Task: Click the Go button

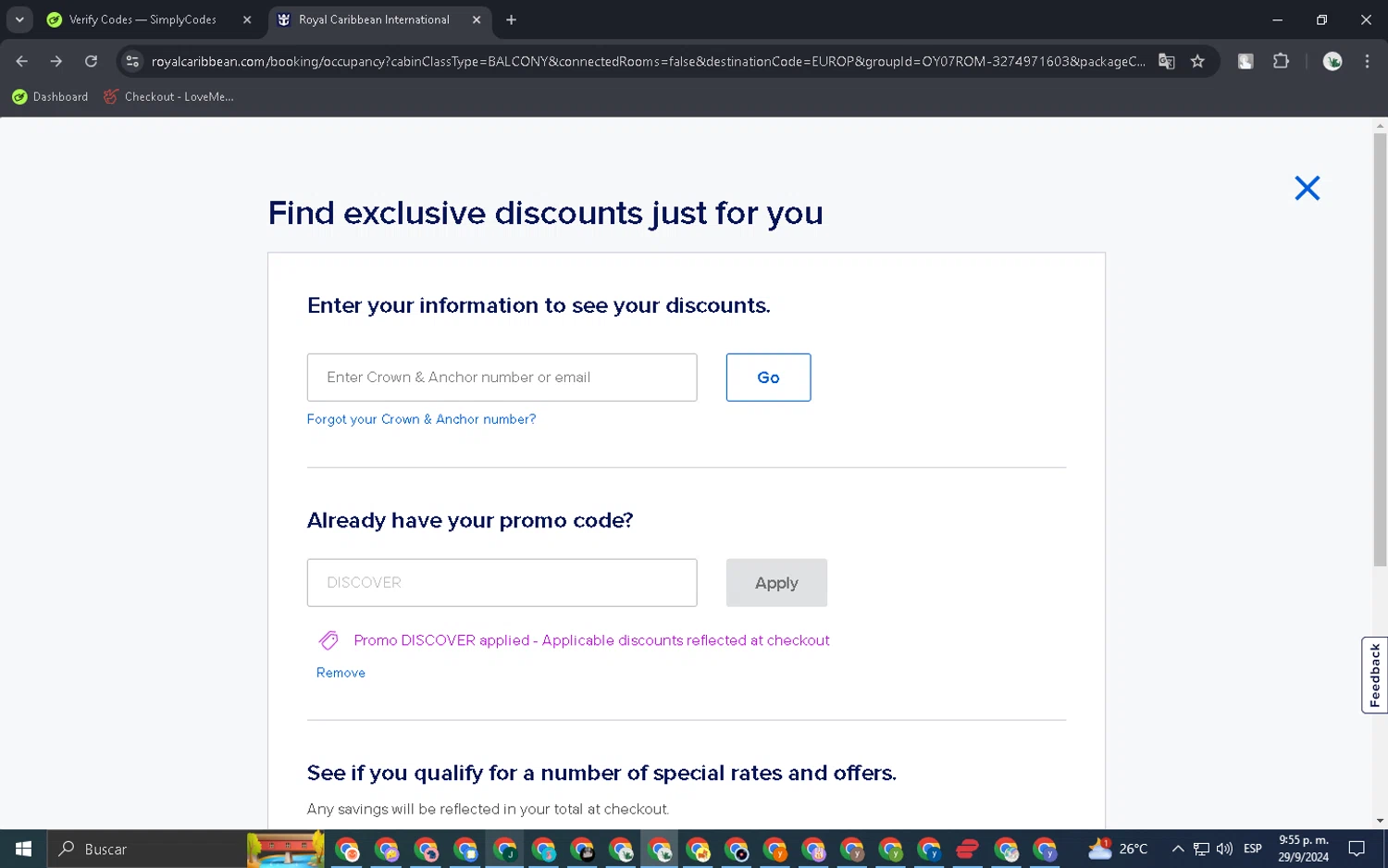Action: pos(768,378)
